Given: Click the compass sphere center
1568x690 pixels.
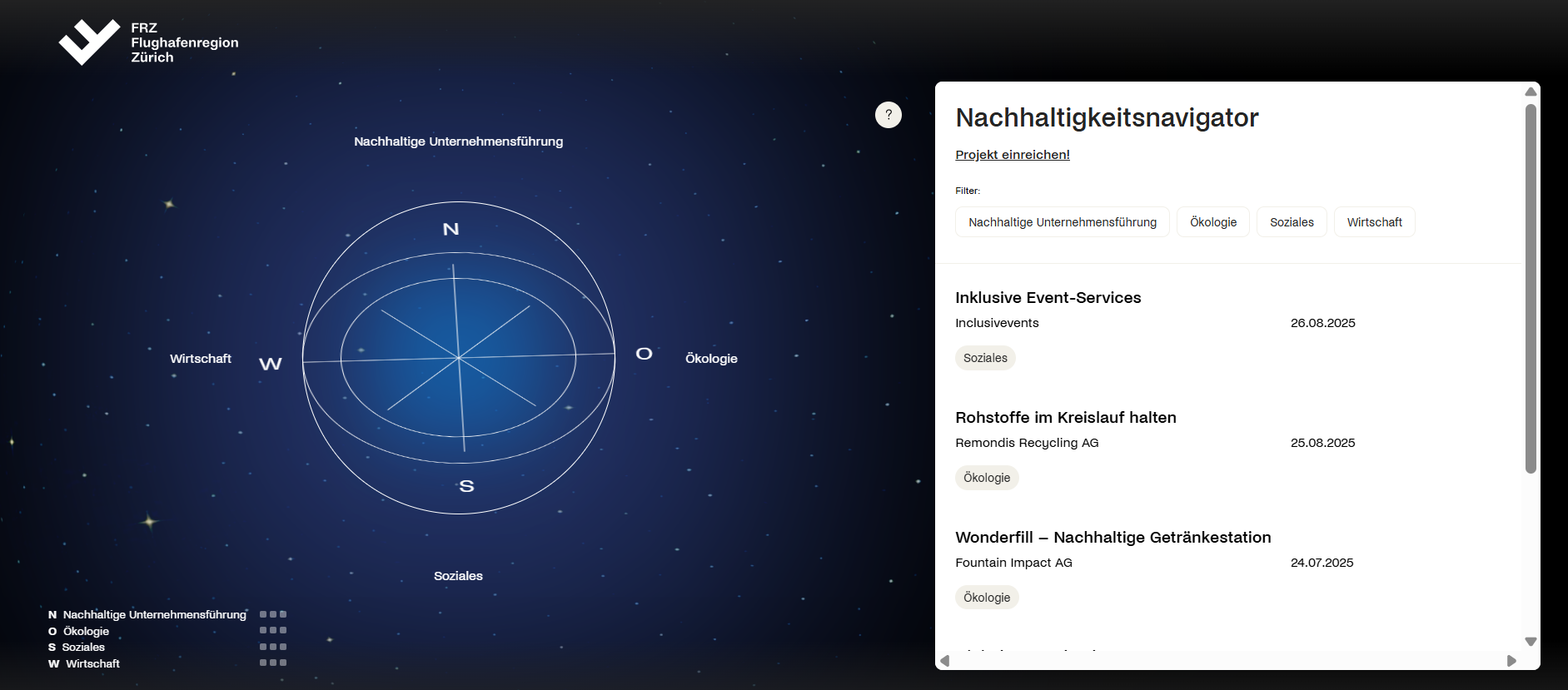Looking at the screenshot, I should tap(459, 358).
